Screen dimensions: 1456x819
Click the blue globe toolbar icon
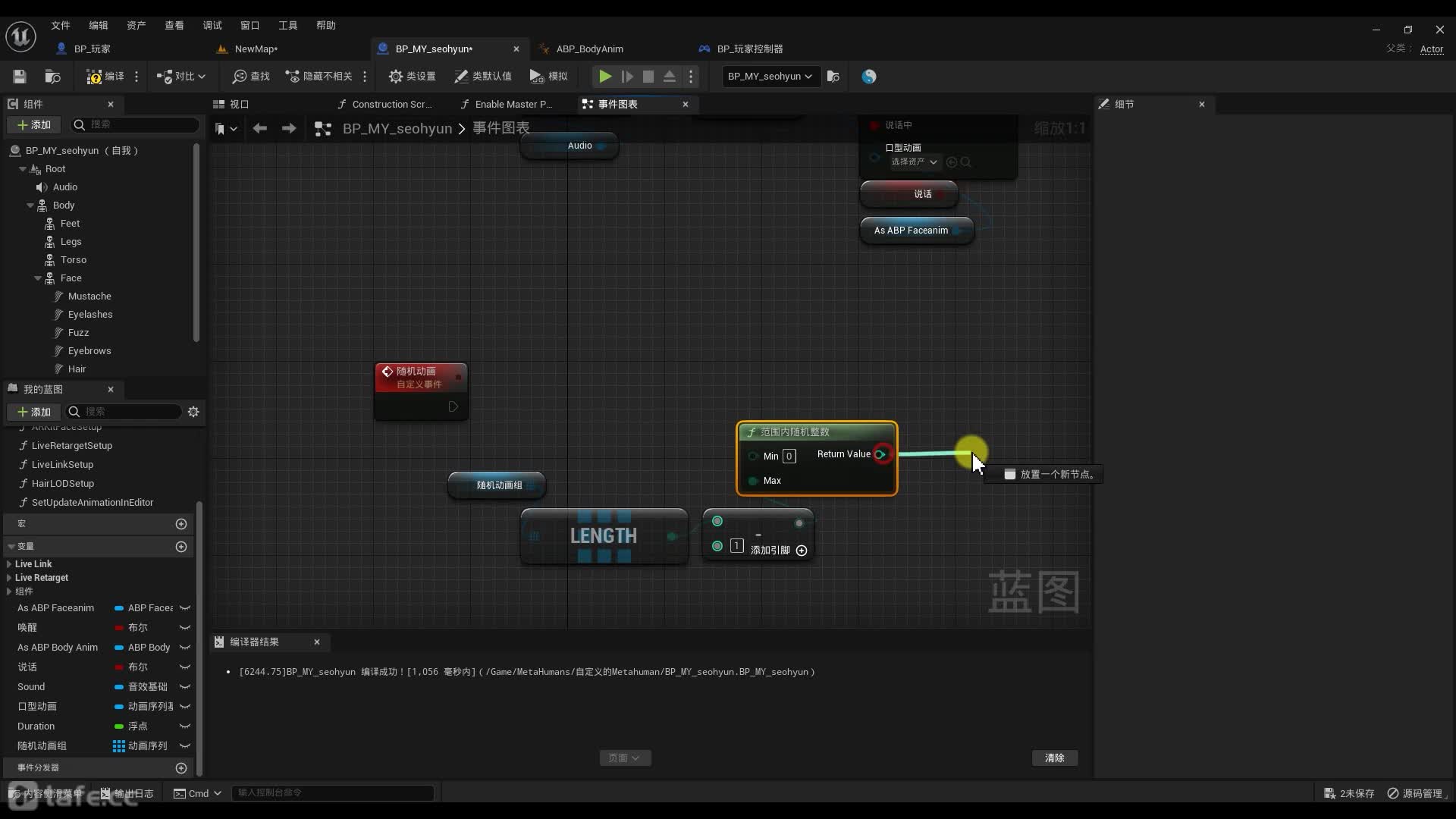tap(869, 77)
